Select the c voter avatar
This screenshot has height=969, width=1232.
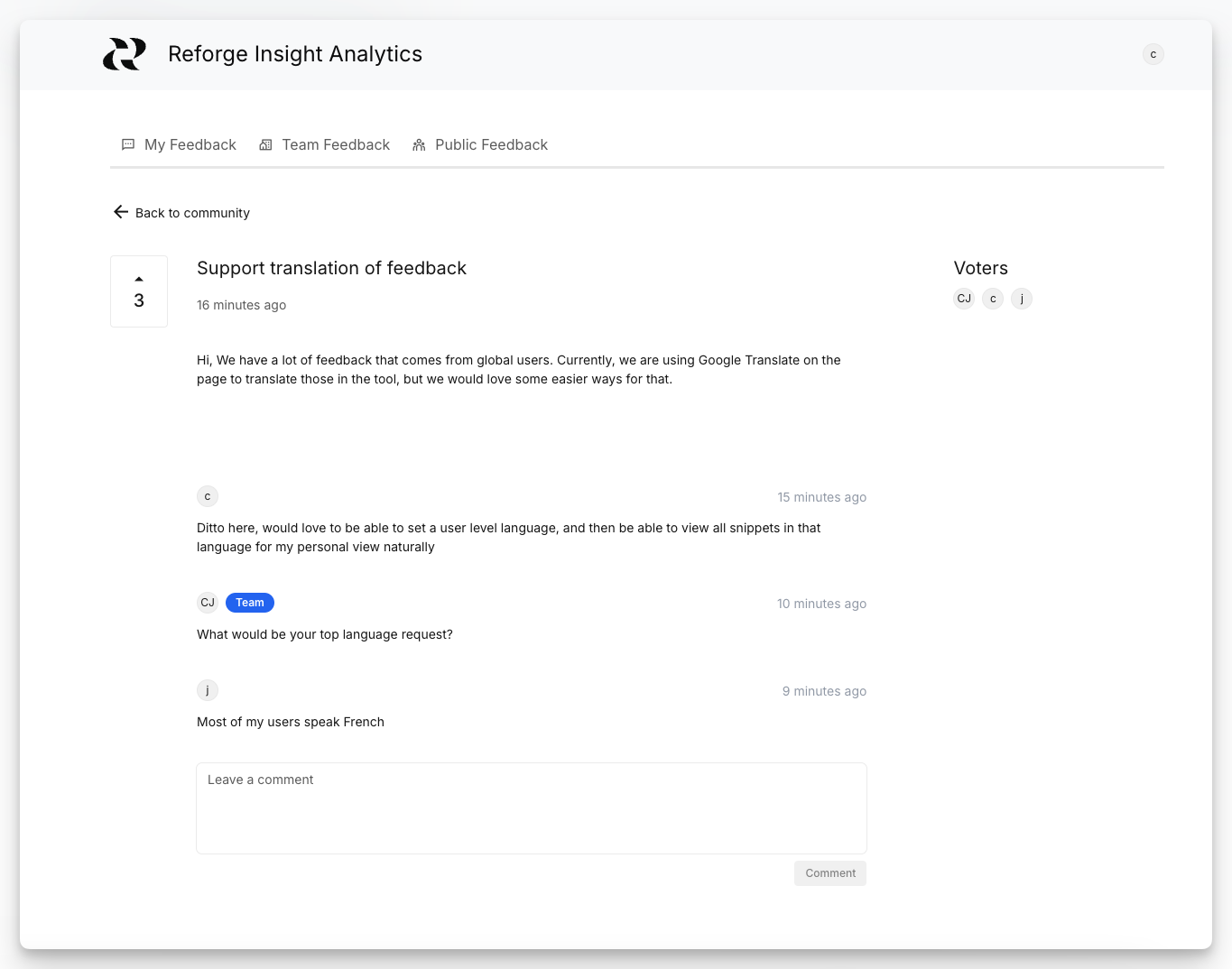tap(993, 299)
